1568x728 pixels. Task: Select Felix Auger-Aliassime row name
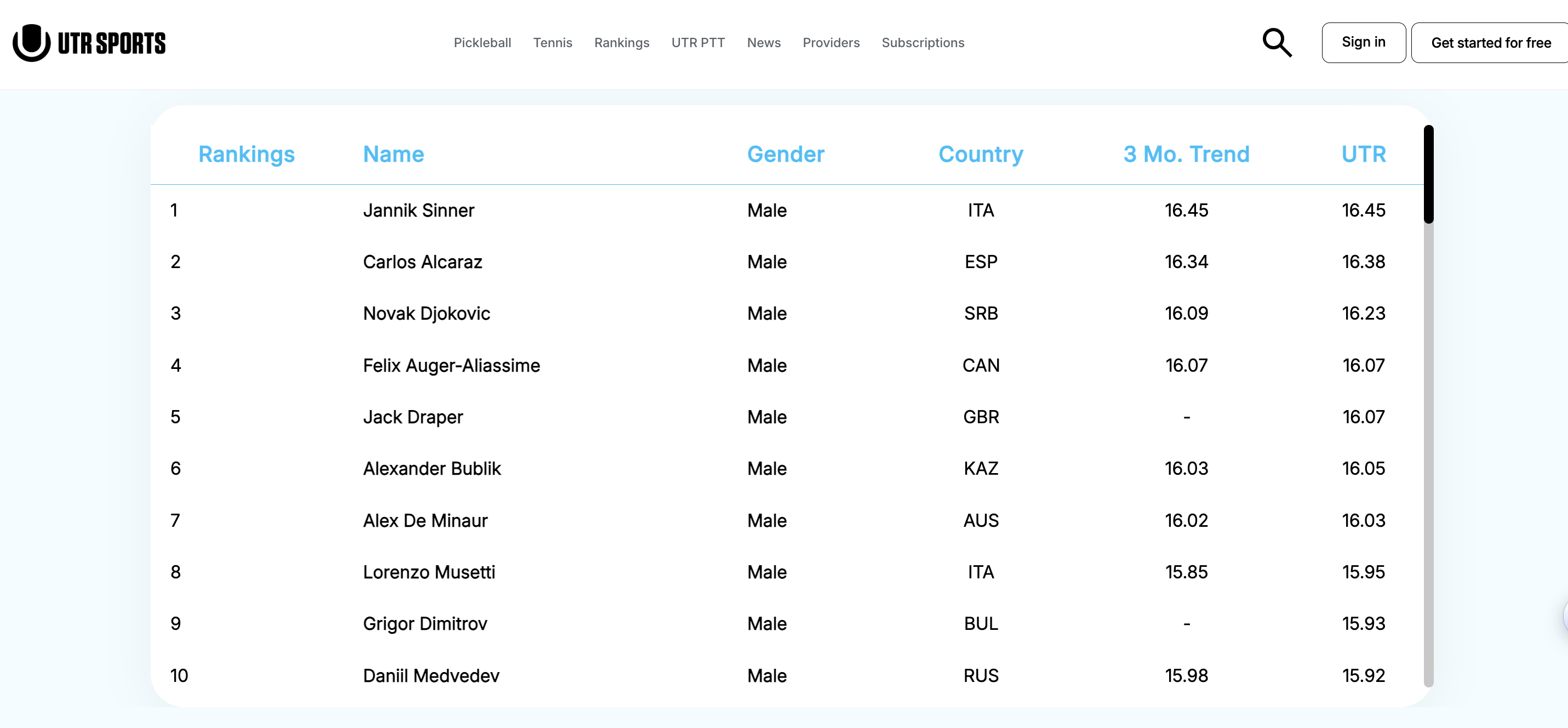point(451,365)
